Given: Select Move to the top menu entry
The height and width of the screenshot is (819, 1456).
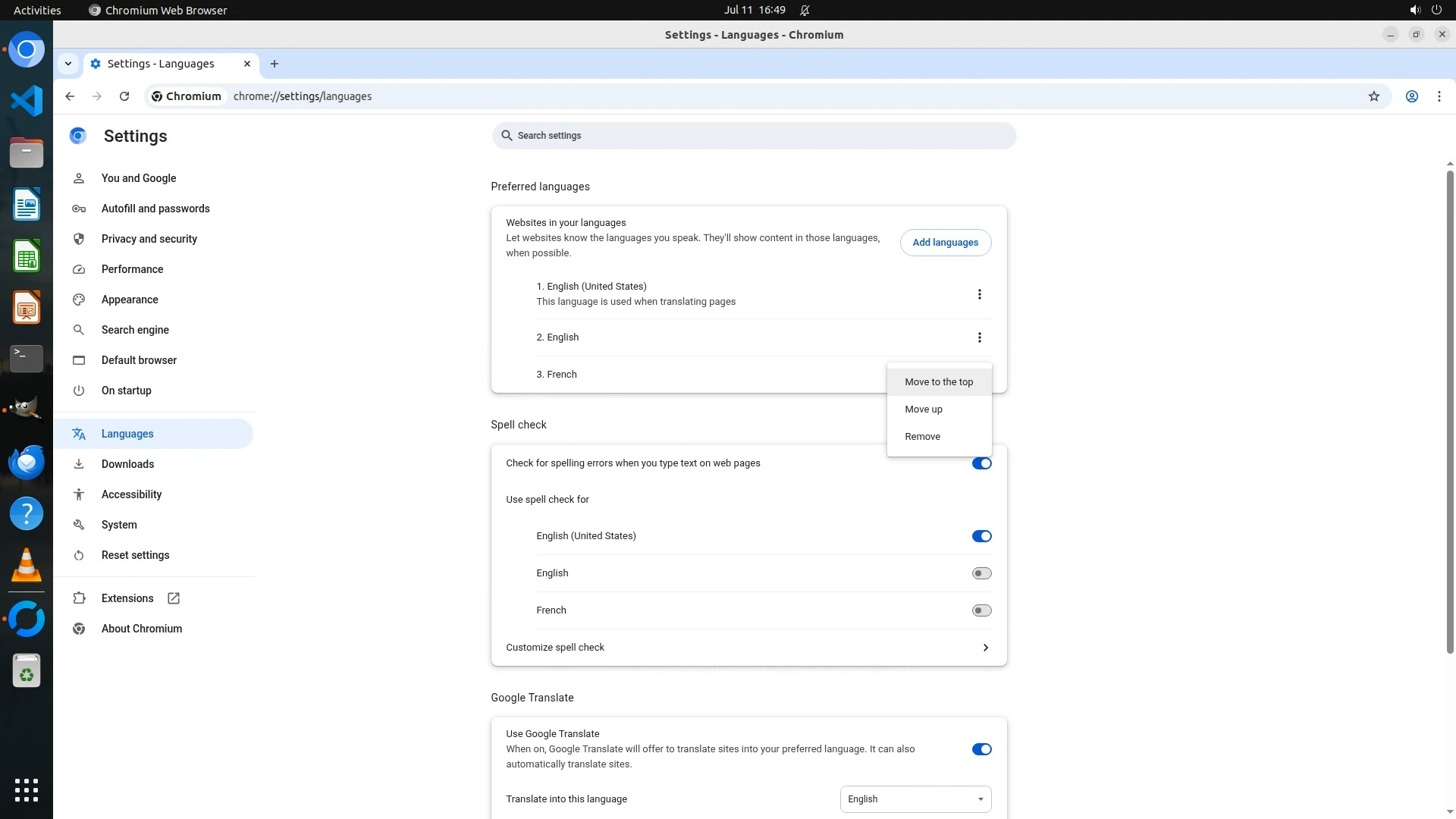Looking at the screenshot, I should [x=938, y=382].
